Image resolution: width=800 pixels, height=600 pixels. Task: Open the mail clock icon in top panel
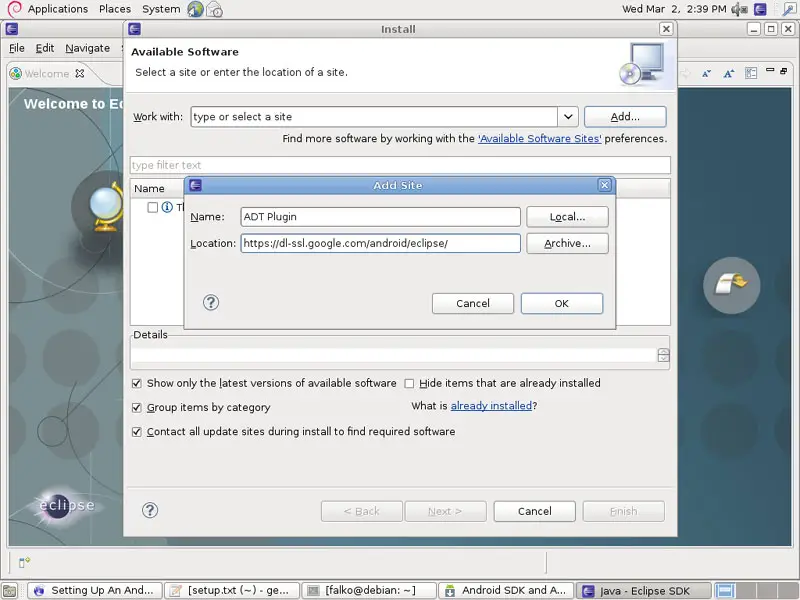tap(214, 9)
